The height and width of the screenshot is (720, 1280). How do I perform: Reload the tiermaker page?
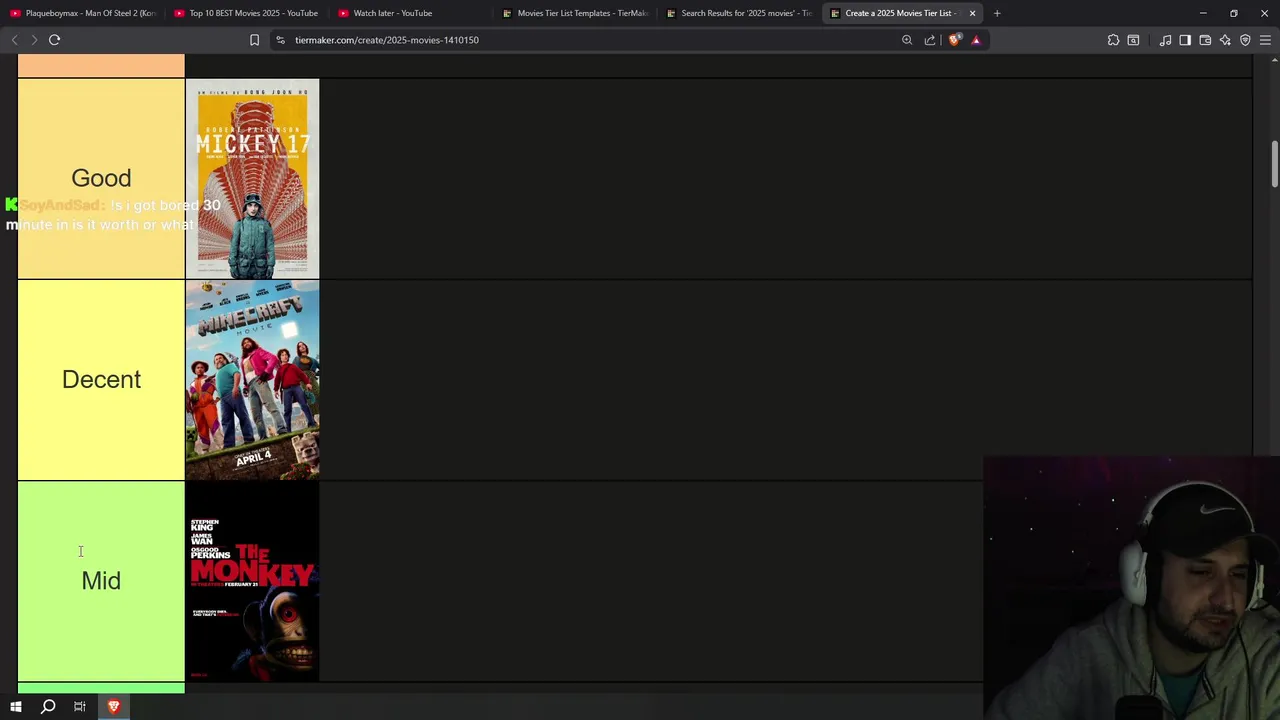(55, 40)
